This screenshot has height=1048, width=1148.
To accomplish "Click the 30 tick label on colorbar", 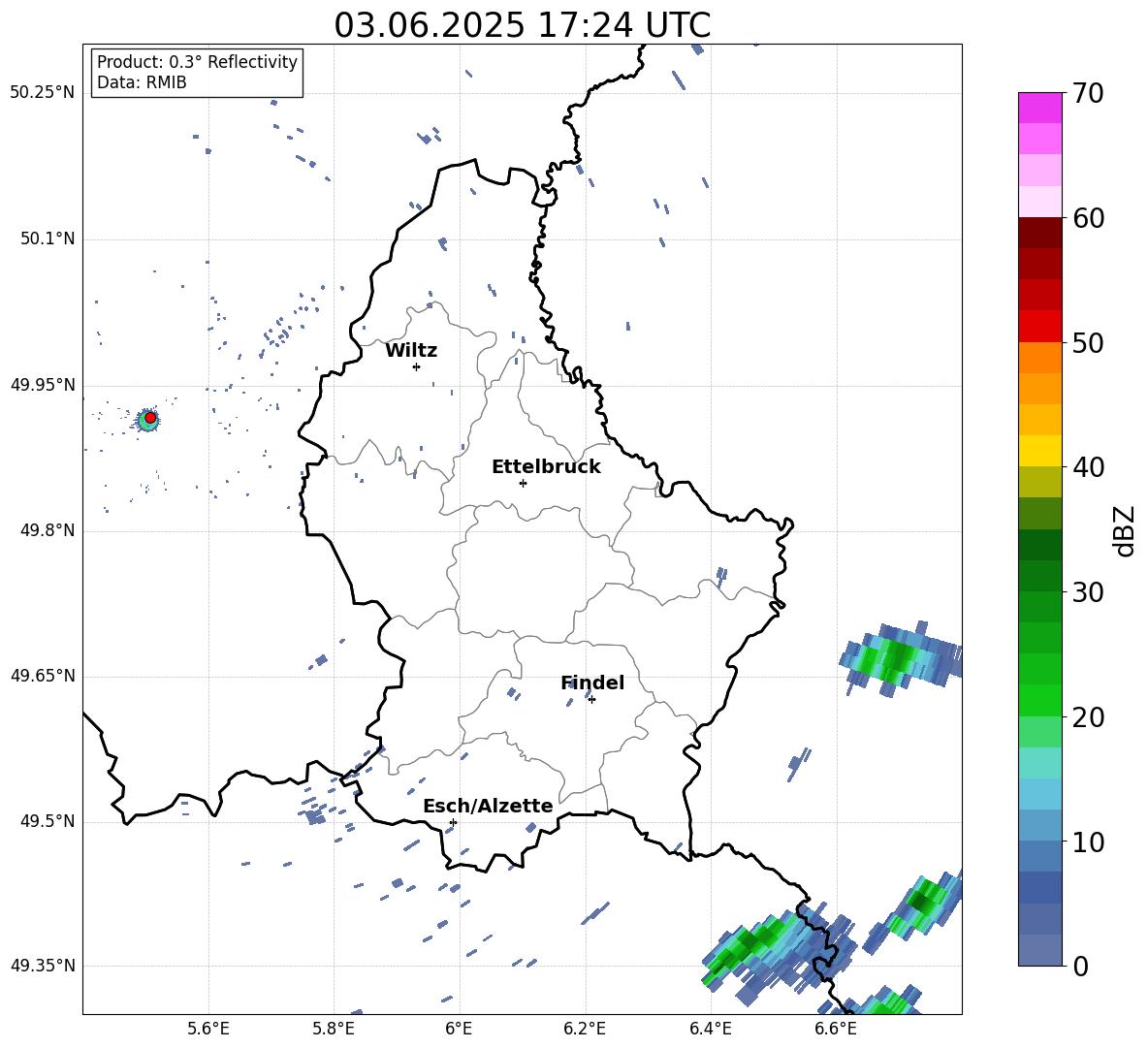I will (x=1088, y=592).
